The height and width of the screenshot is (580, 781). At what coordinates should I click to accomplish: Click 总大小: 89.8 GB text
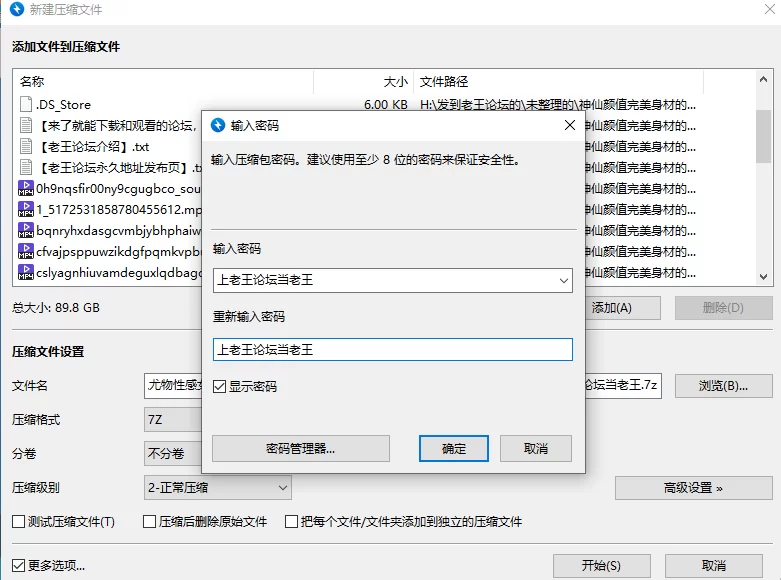[56, 307]
